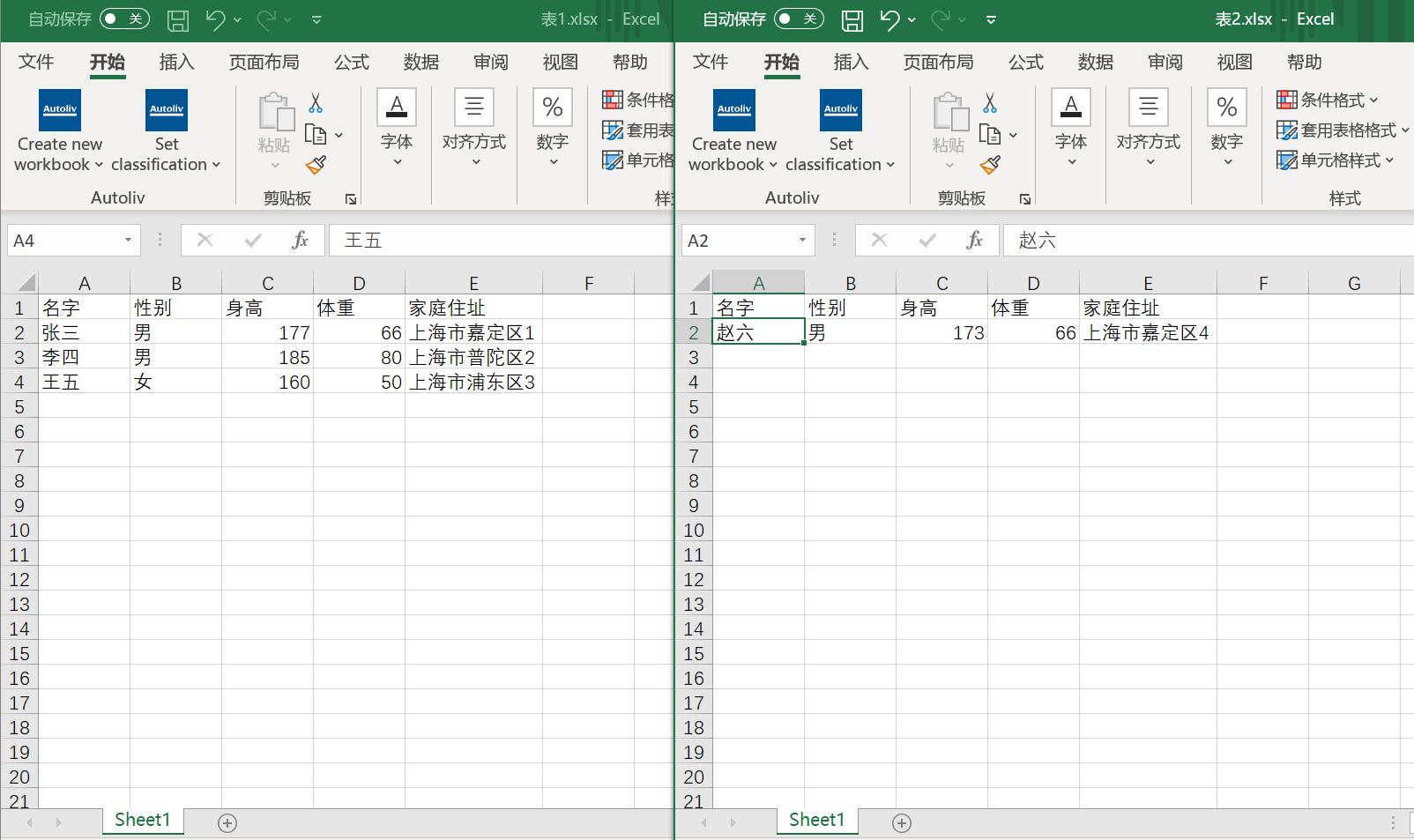1414x840 pixels.
Task: Click Insert Function fx in 表2.xlsx
Action: pos(974,239)
